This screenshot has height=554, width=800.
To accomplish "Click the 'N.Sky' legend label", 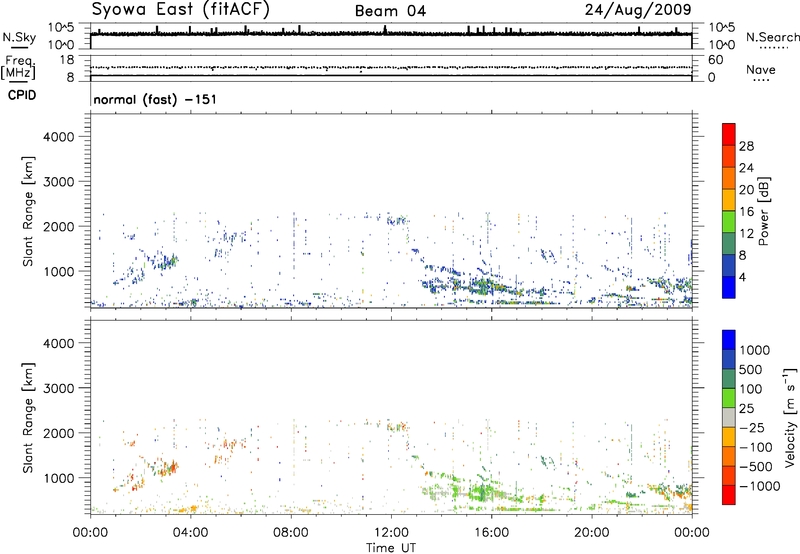I will 19,37.
